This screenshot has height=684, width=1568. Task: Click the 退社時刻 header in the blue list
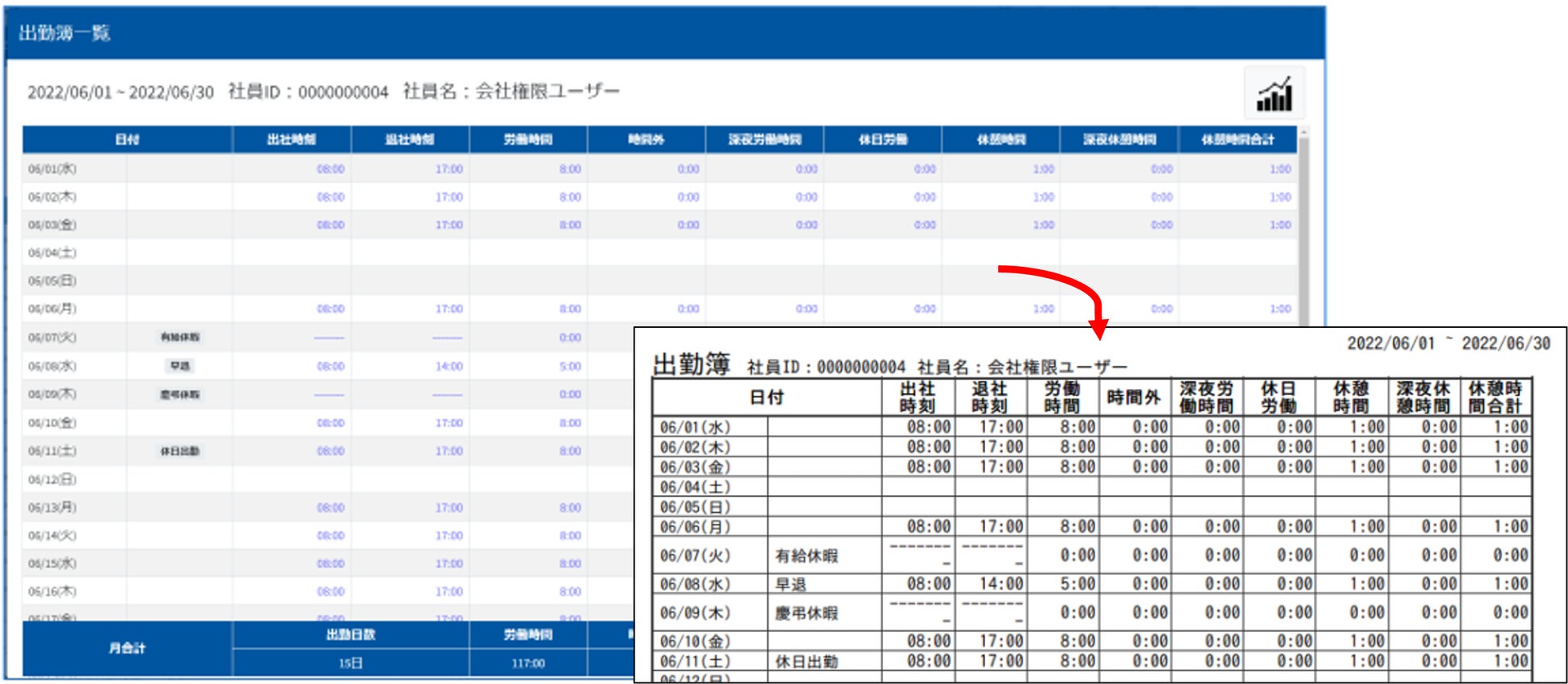coord(410,140)
